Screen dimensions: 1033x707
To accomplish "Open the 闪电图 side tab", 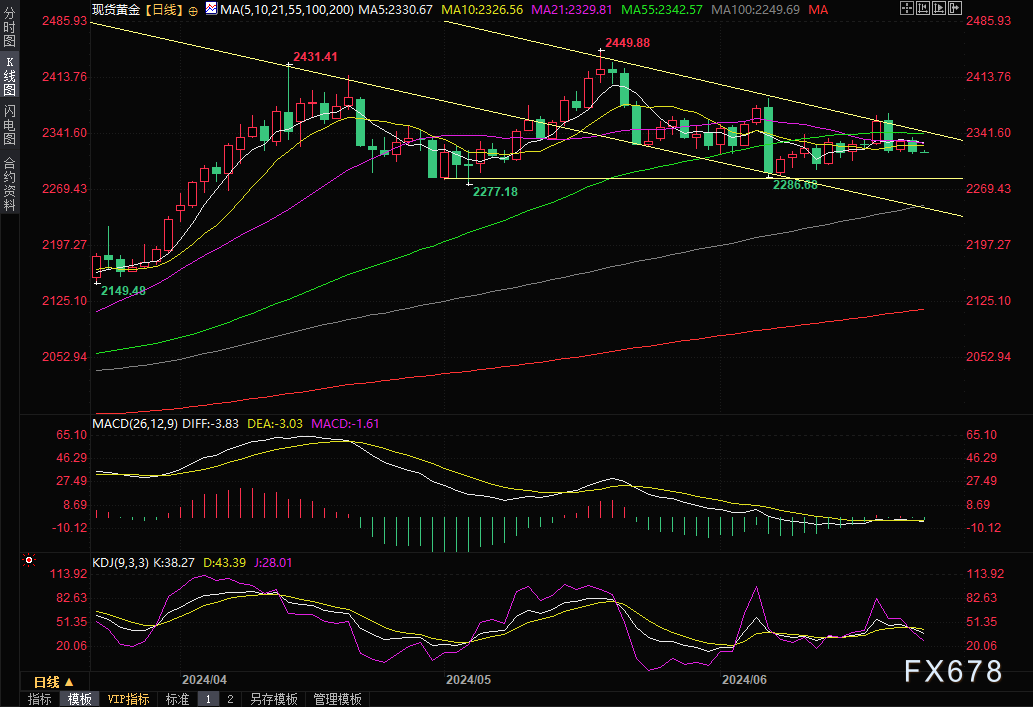I will pos(10,124).
